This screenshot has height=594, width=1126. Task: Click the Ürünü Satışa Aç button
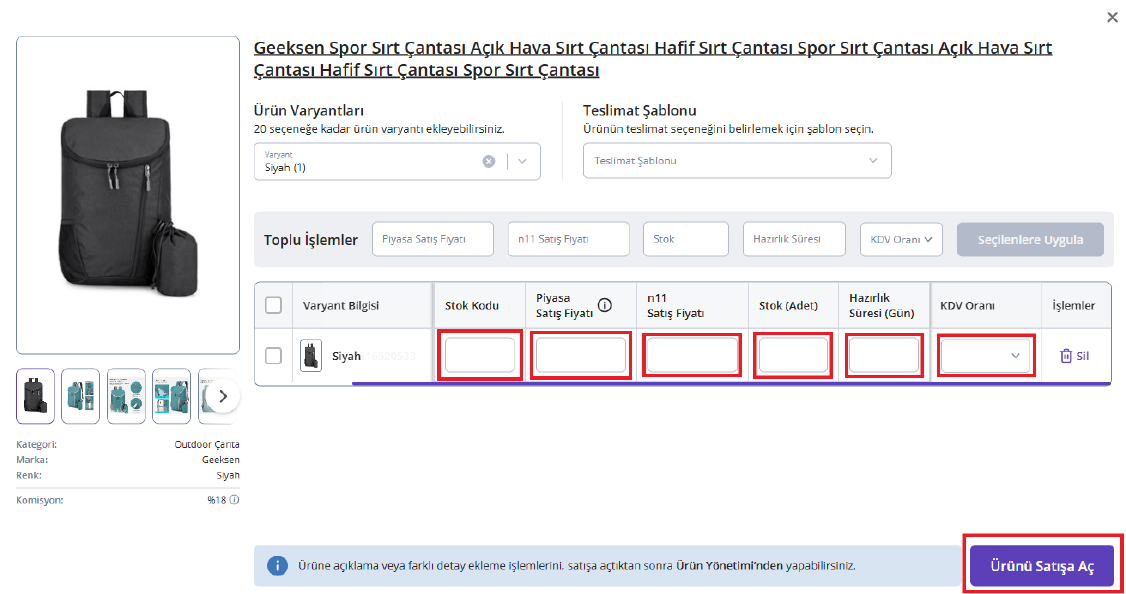[1041, 566]
